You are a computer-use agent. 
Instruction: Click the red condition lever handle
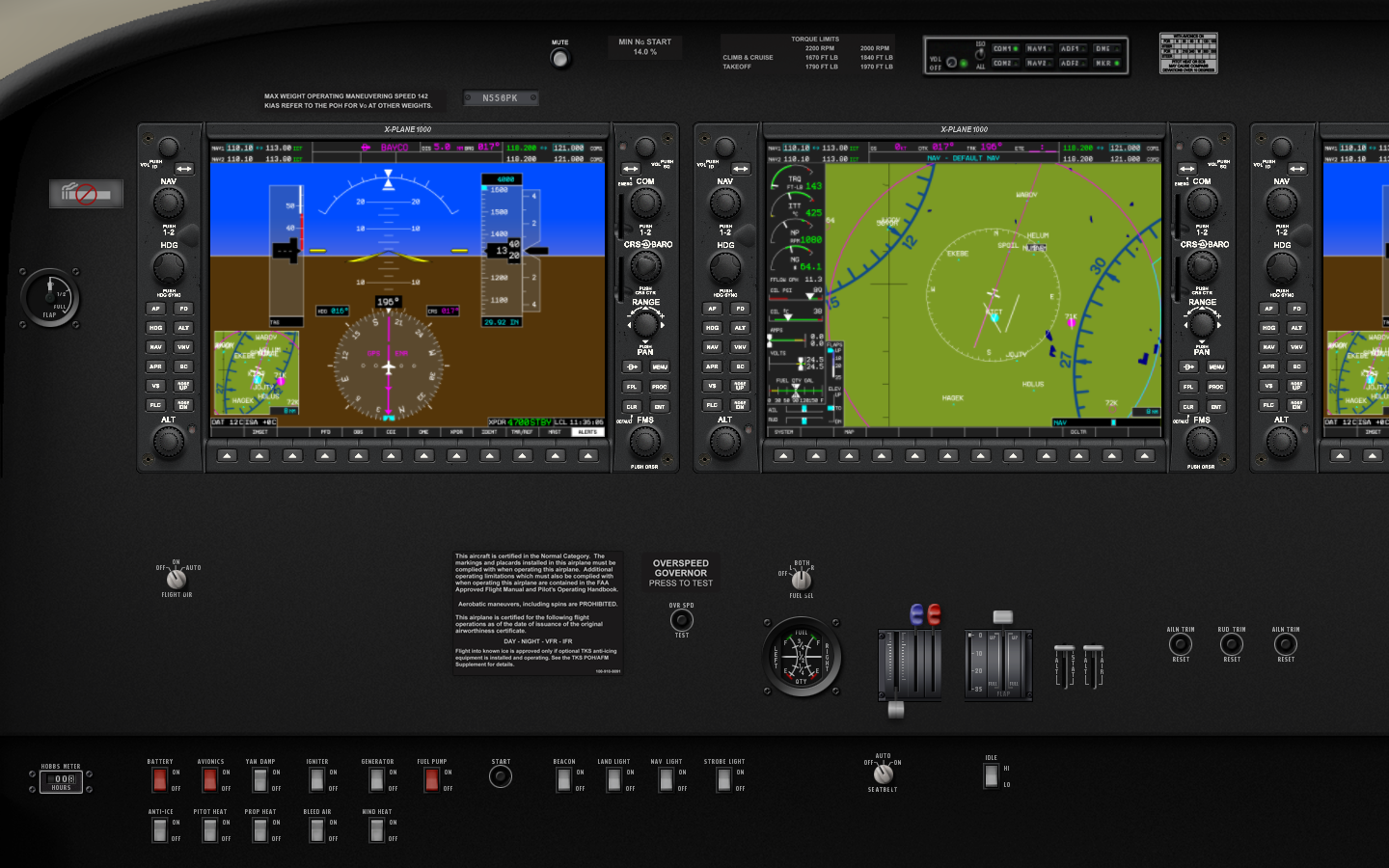[934, 613]
